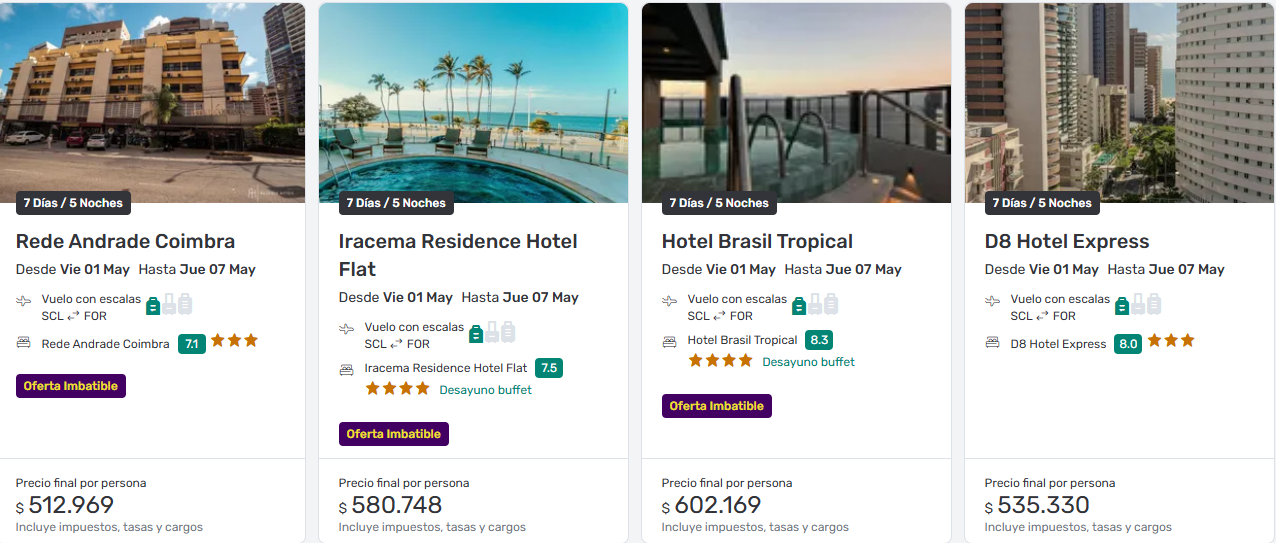Click the luggage icons on D8 Hotel Express card

click(1139, 304)
